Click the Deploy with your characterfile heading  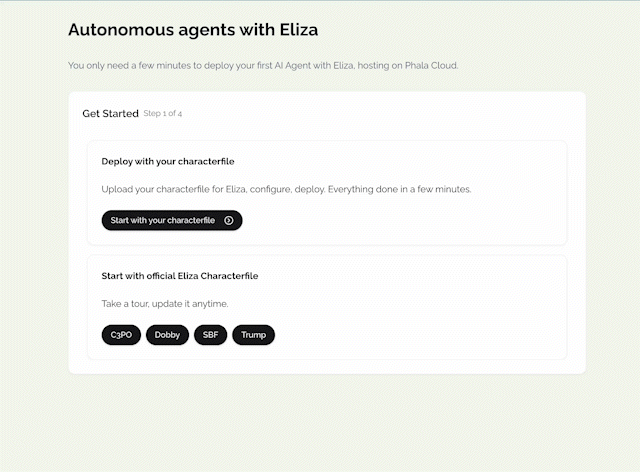click(x=168, y=161)
